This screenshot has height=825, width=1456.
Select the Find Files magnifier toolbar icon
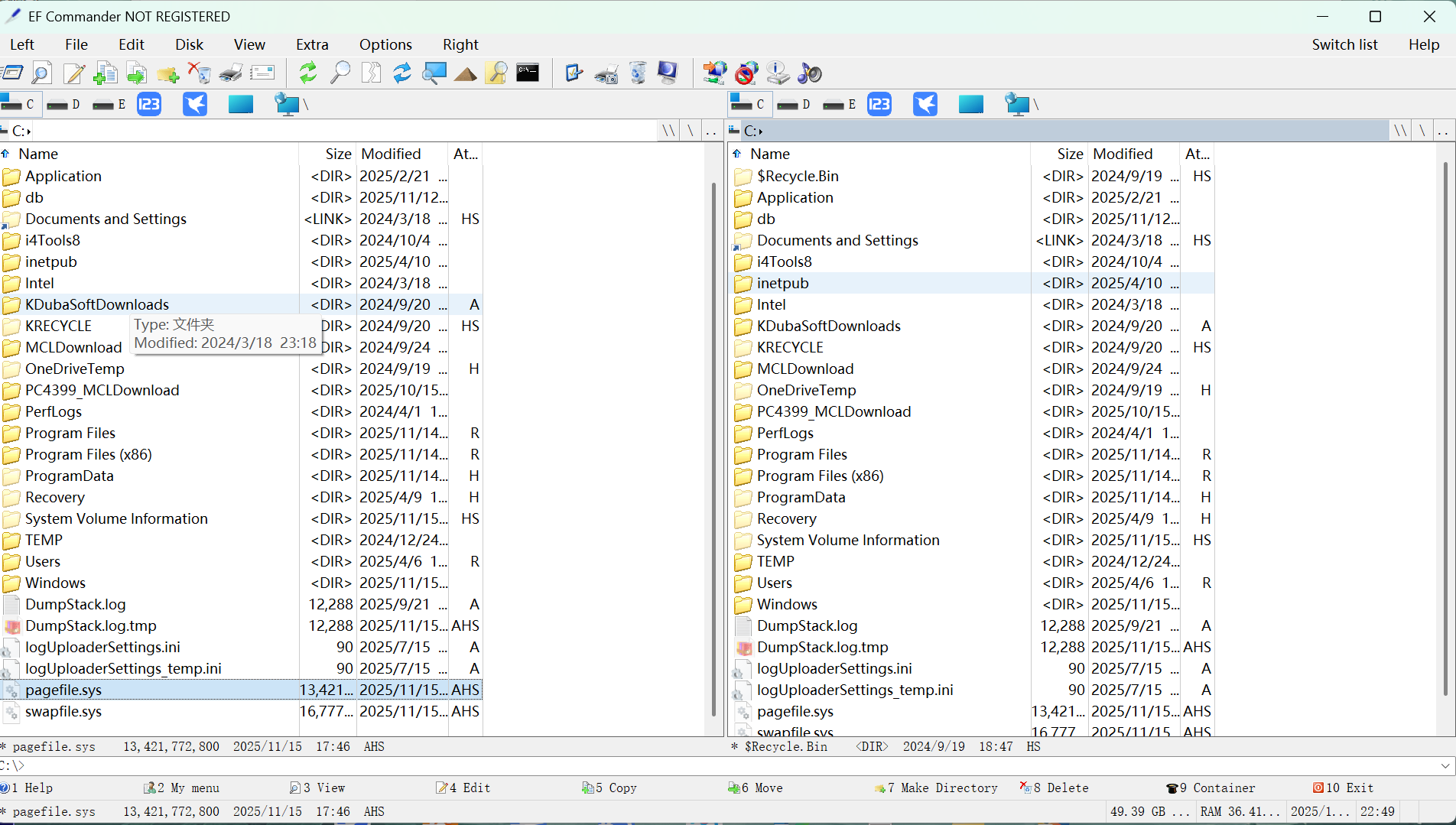340,73
